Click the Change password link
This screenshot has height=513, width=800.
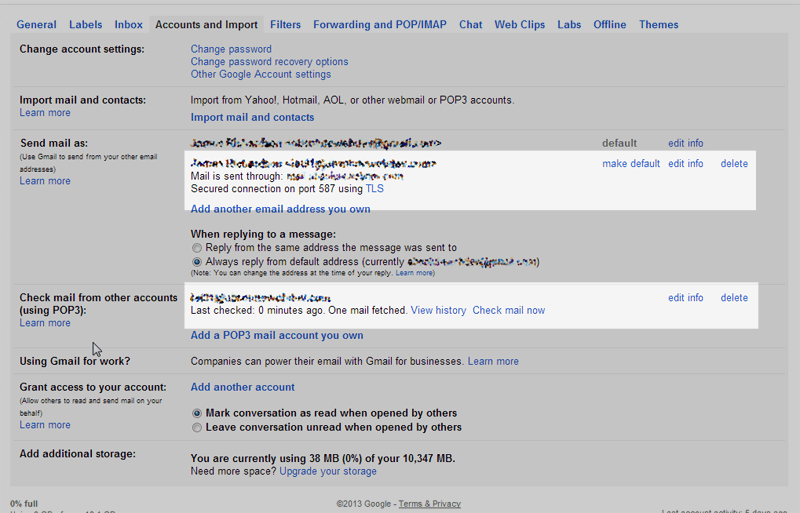tap(231, 49)
